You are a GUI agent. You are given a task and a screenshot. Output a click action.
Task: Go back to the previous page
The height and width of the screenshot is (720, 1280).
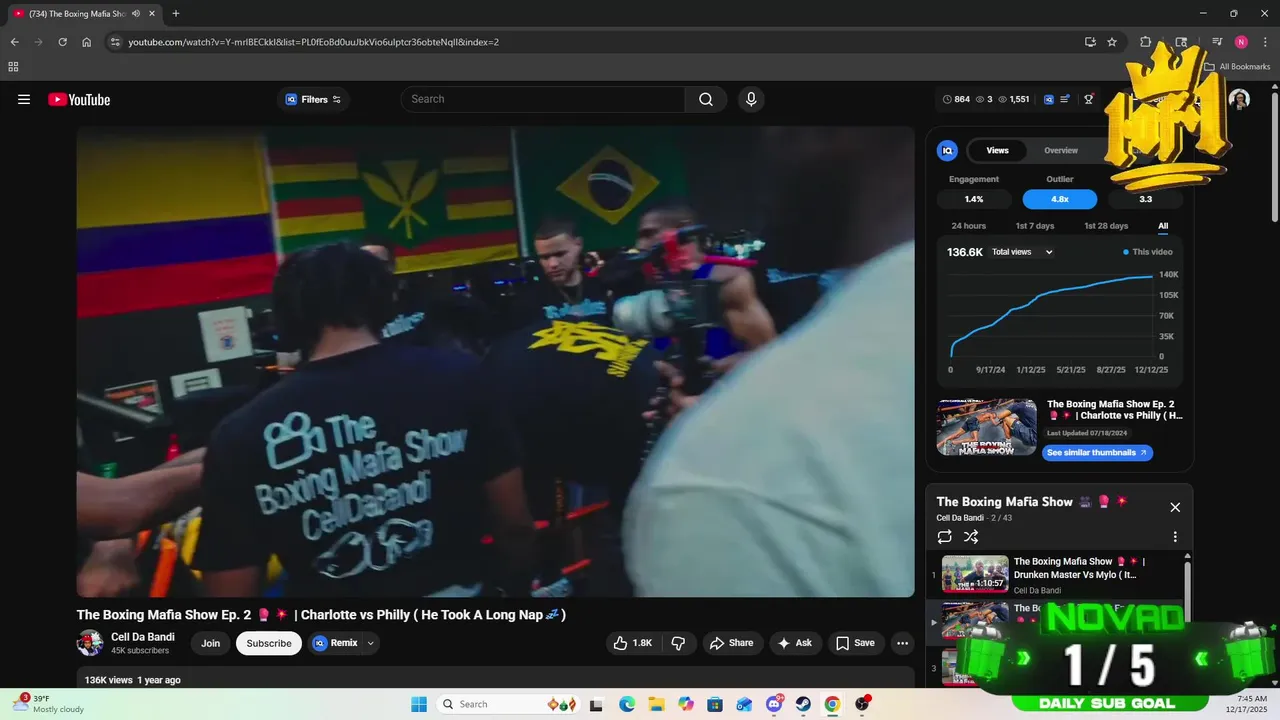pos(14,42)
